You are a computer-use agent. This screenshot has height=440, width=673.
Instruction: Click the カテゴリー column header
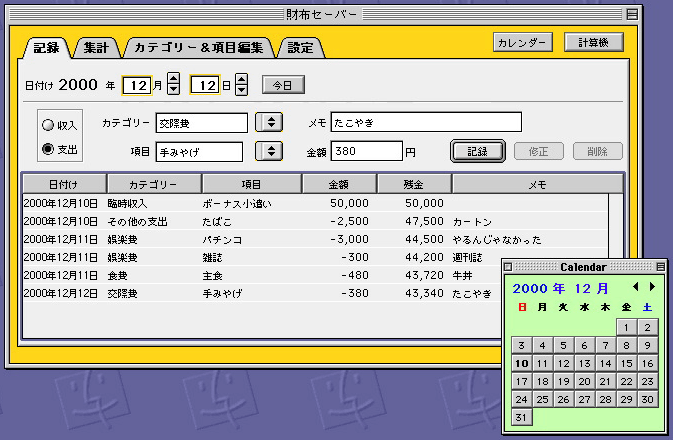click(x=154, y=184)
